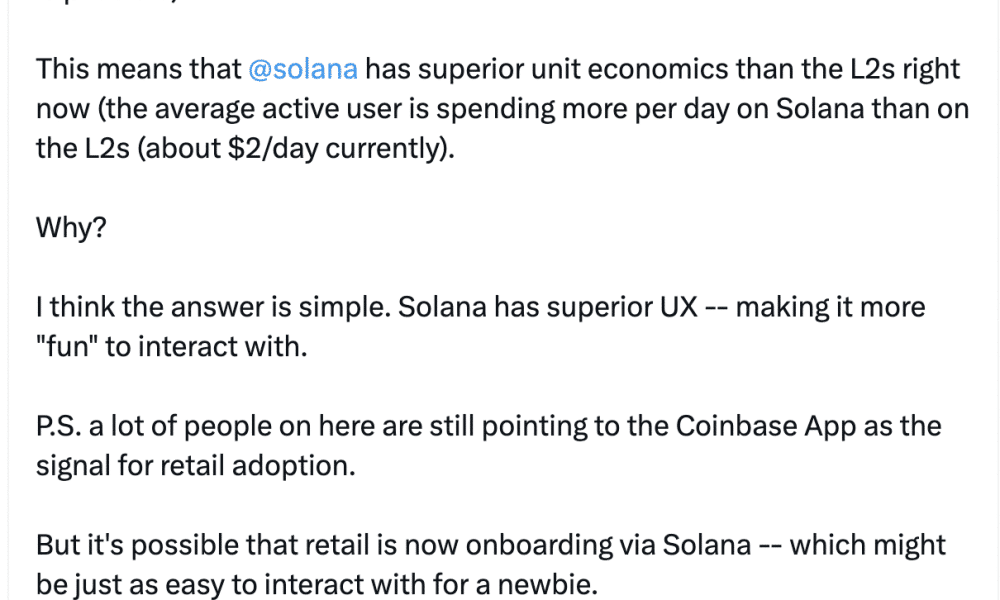Viewport: 1000px width, 600px height.
Task: Click the phrase "fun" to interact with
Action: point(172,347)
